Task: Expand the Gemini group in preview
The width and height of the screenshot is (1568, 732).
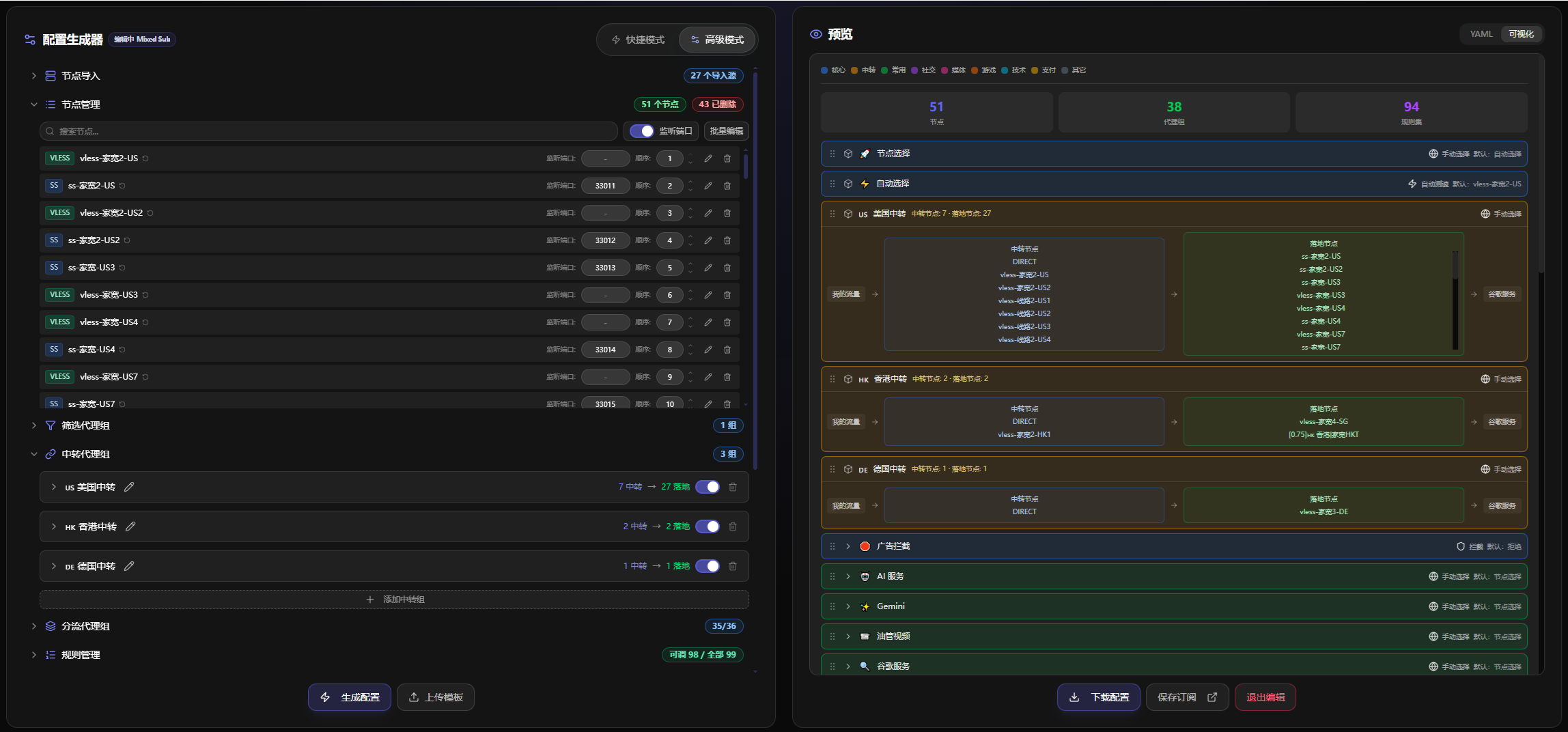Action: [848, 606]
